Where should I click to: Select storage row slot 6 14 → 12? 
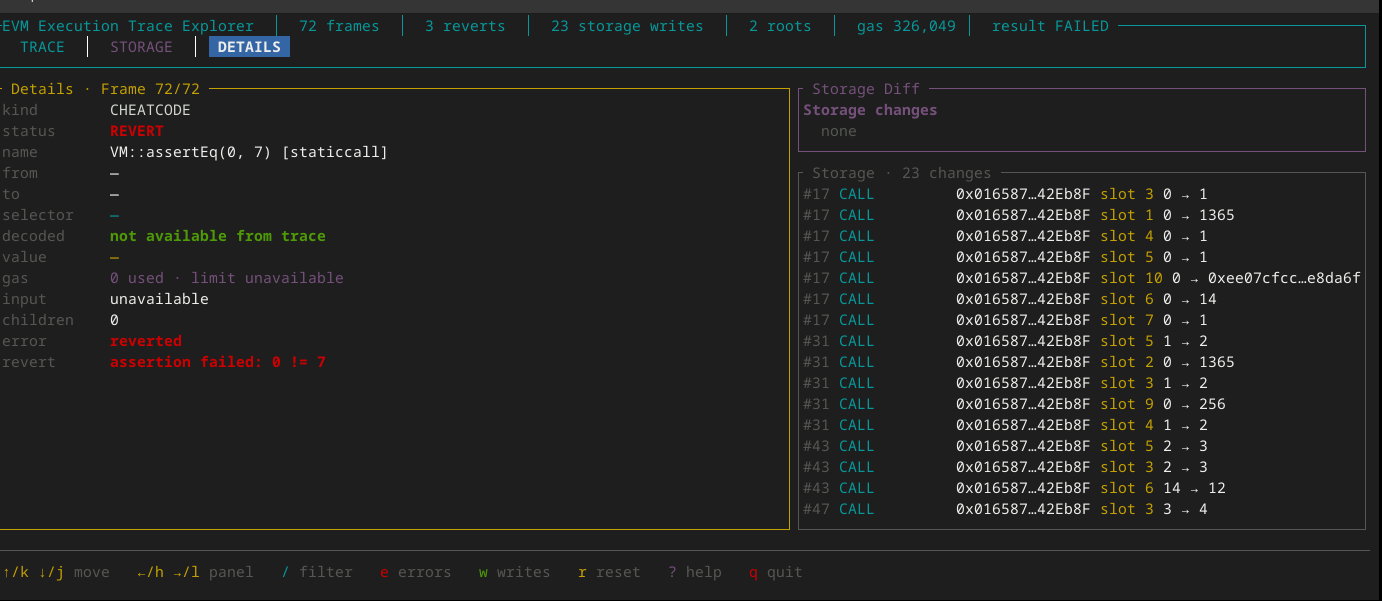(x=1082, y=488)
